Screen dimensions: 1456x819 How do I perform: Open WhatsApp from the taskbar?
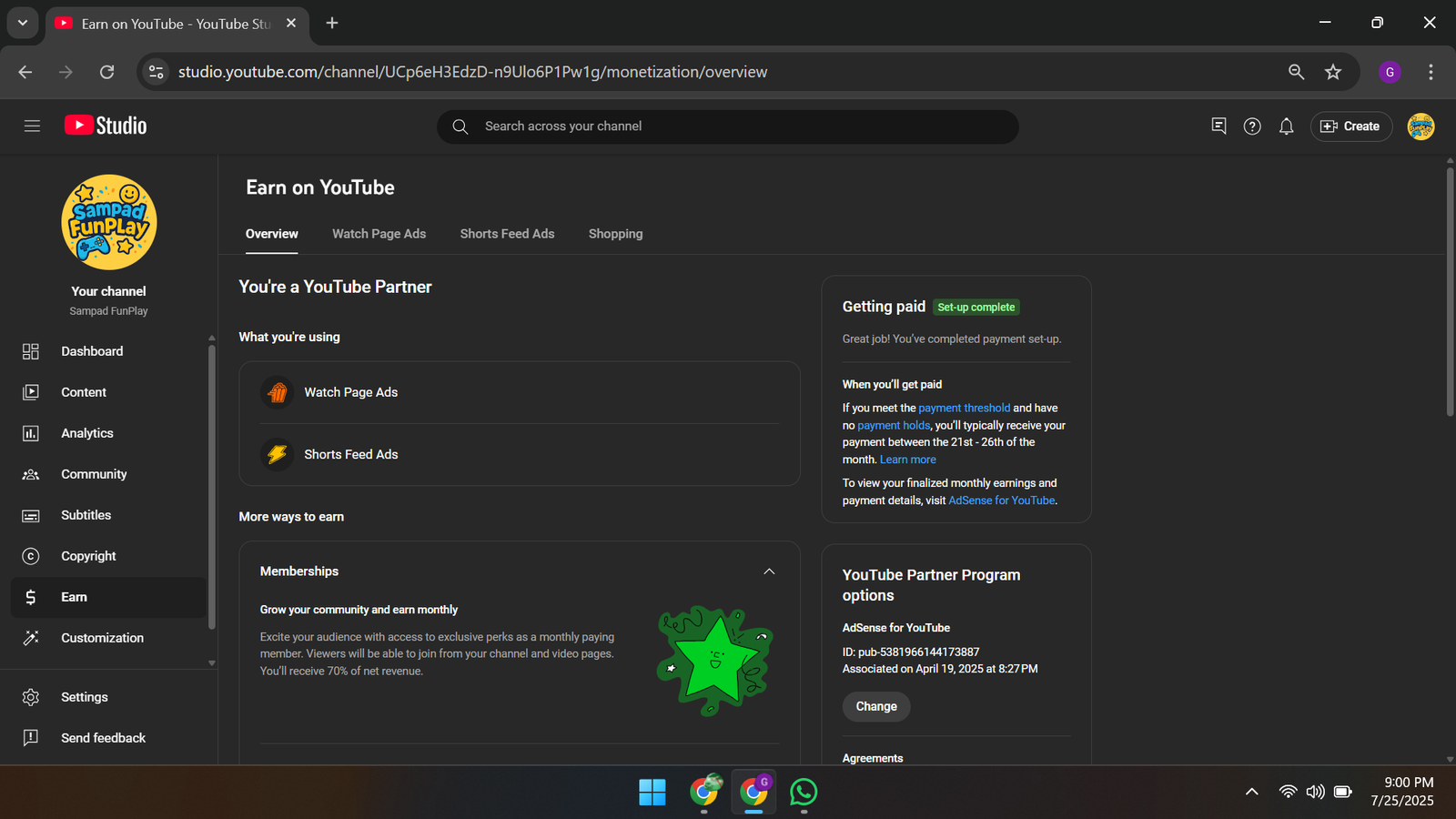804,793
